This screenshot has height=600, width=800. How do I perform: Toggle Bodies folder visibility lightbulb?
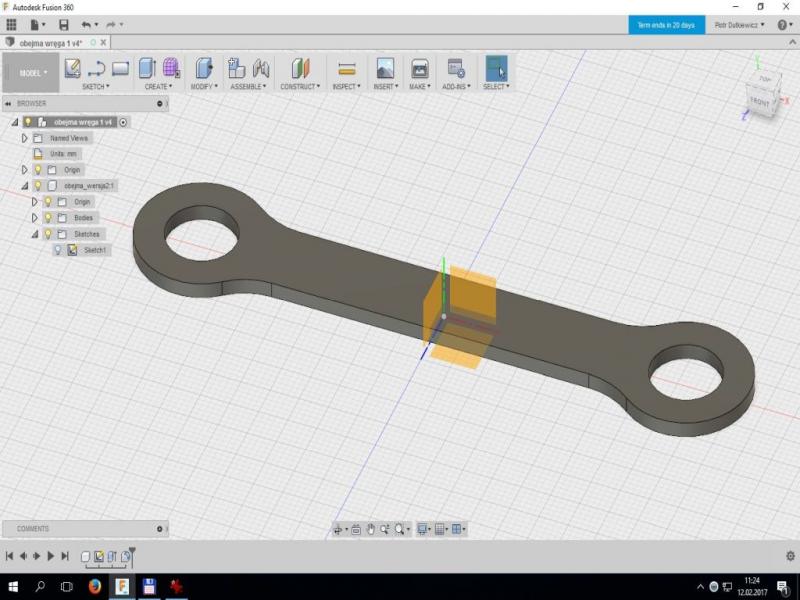(x=47, y=218)
